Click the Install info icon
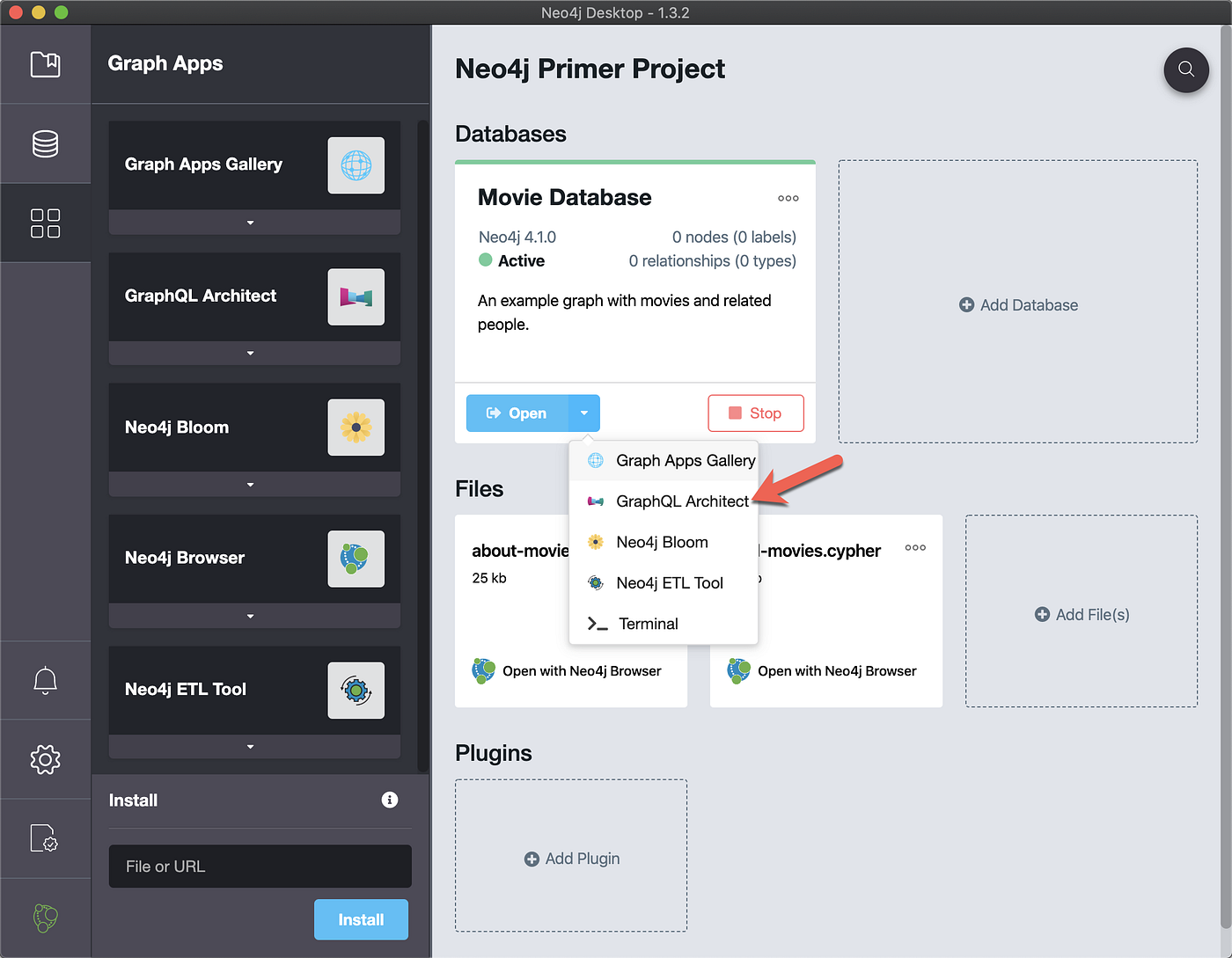 tap(390, 800)
